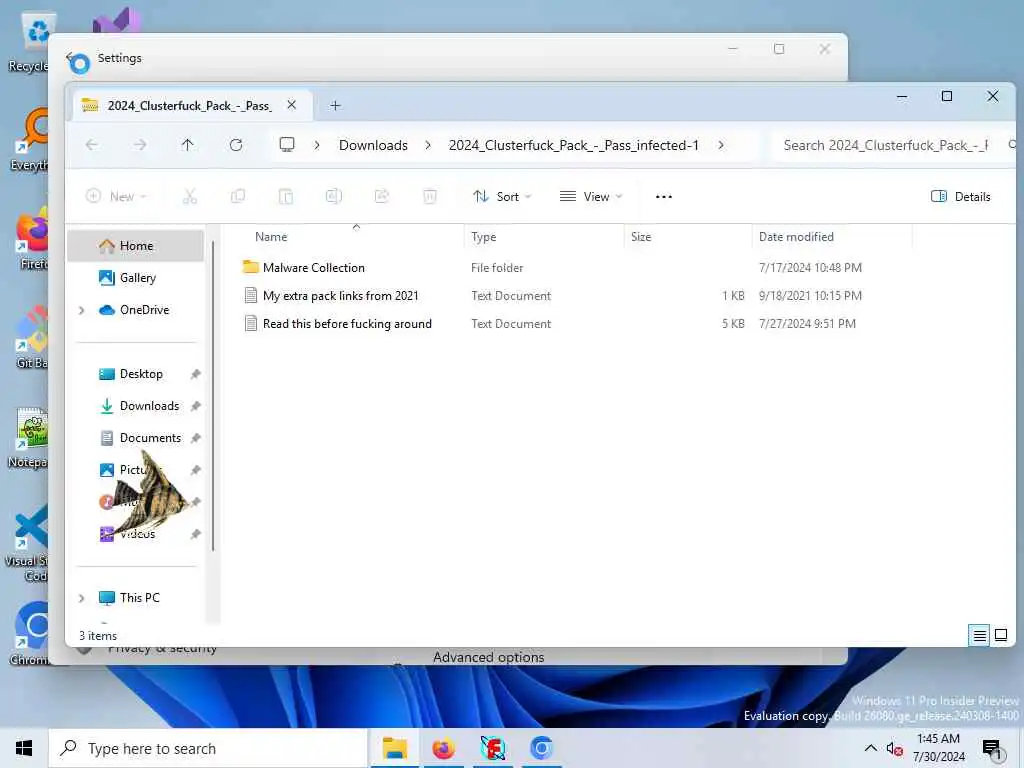
Task: Expand breadcrumb chevron after Pass_infected-1 folder
Action: point(721,145)
